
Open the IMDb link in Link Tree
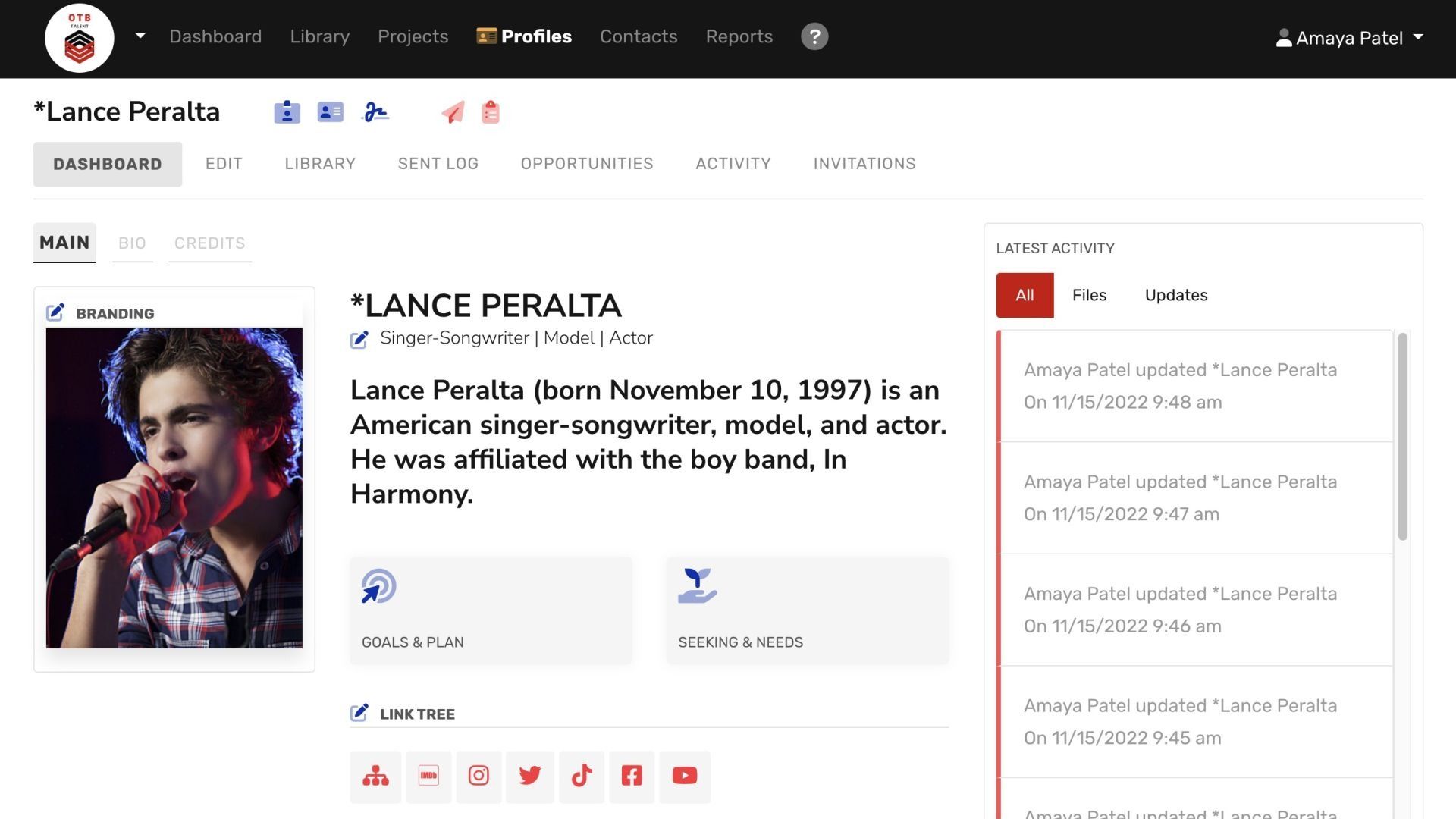click(428, 776)
